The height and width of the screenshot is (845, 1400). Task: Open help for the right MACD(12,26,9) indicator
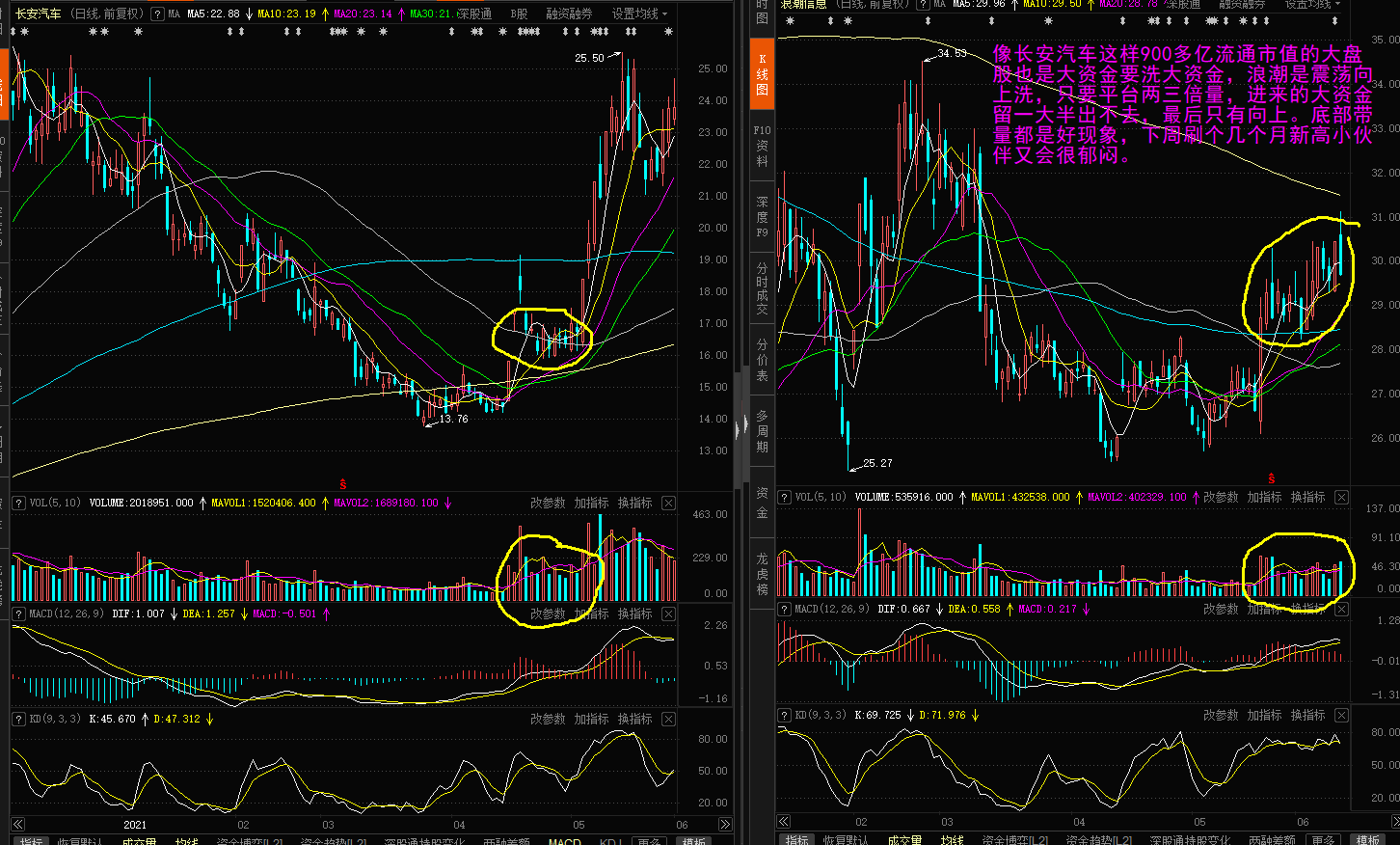pyautogui.click(x=784, y=609)
